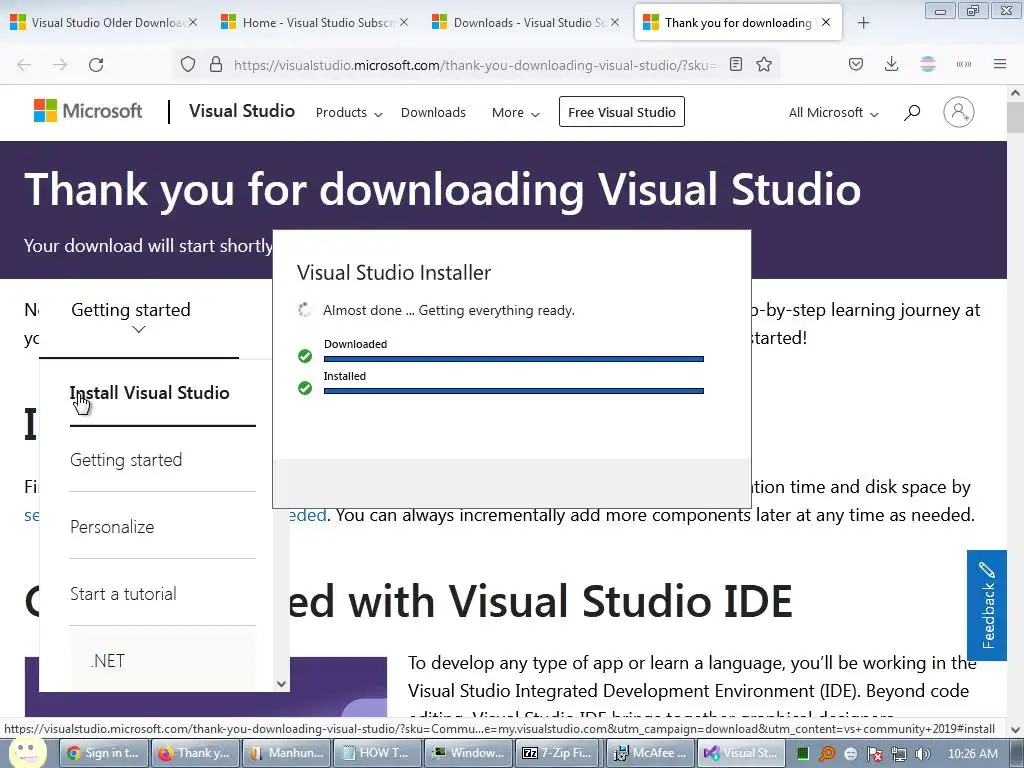Open the blue Feedback side button
This screenshot has height=768, width=1024.
[x=987, y=605]
